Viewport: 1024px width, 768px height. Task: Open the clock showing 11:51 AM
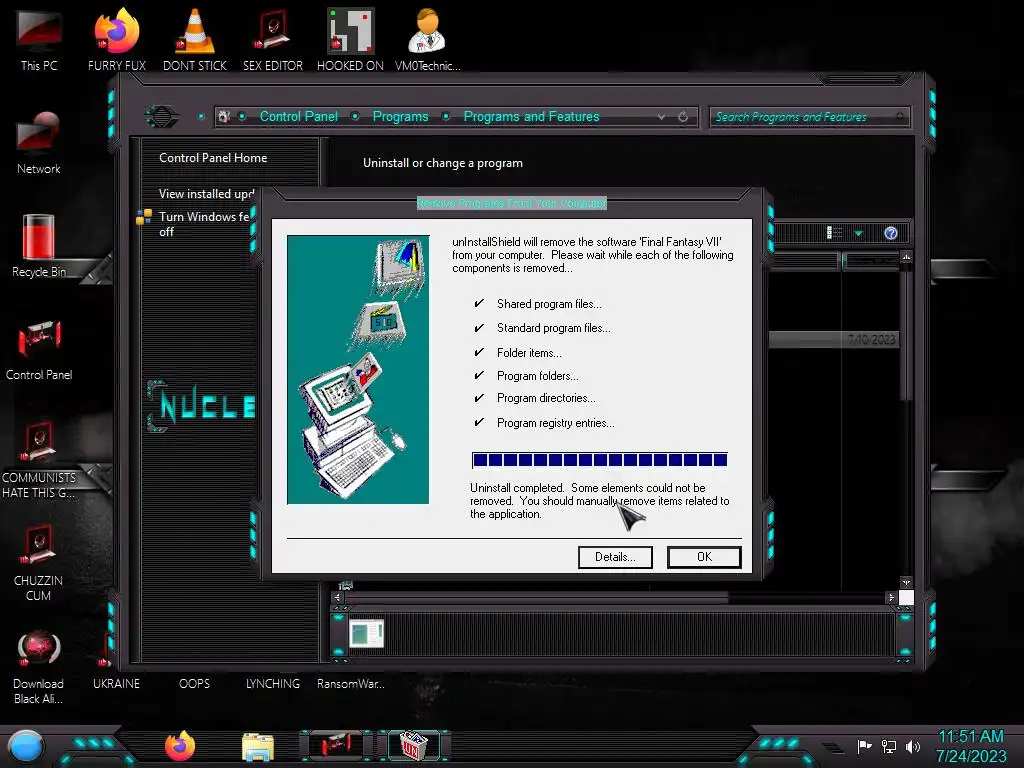971,746
